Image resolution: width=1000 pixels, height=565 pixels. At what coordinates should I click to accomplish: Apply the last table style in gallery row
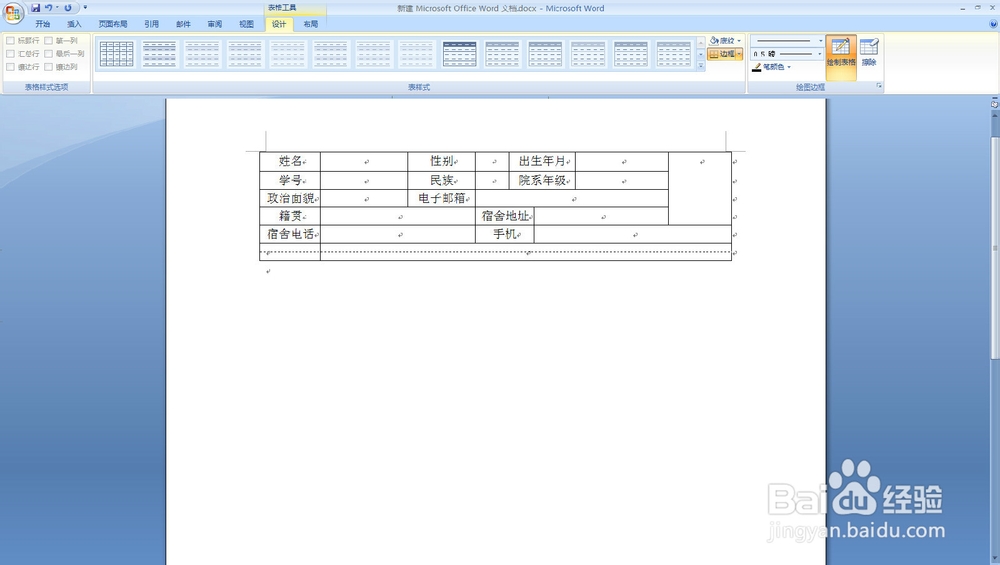[673, 54]
